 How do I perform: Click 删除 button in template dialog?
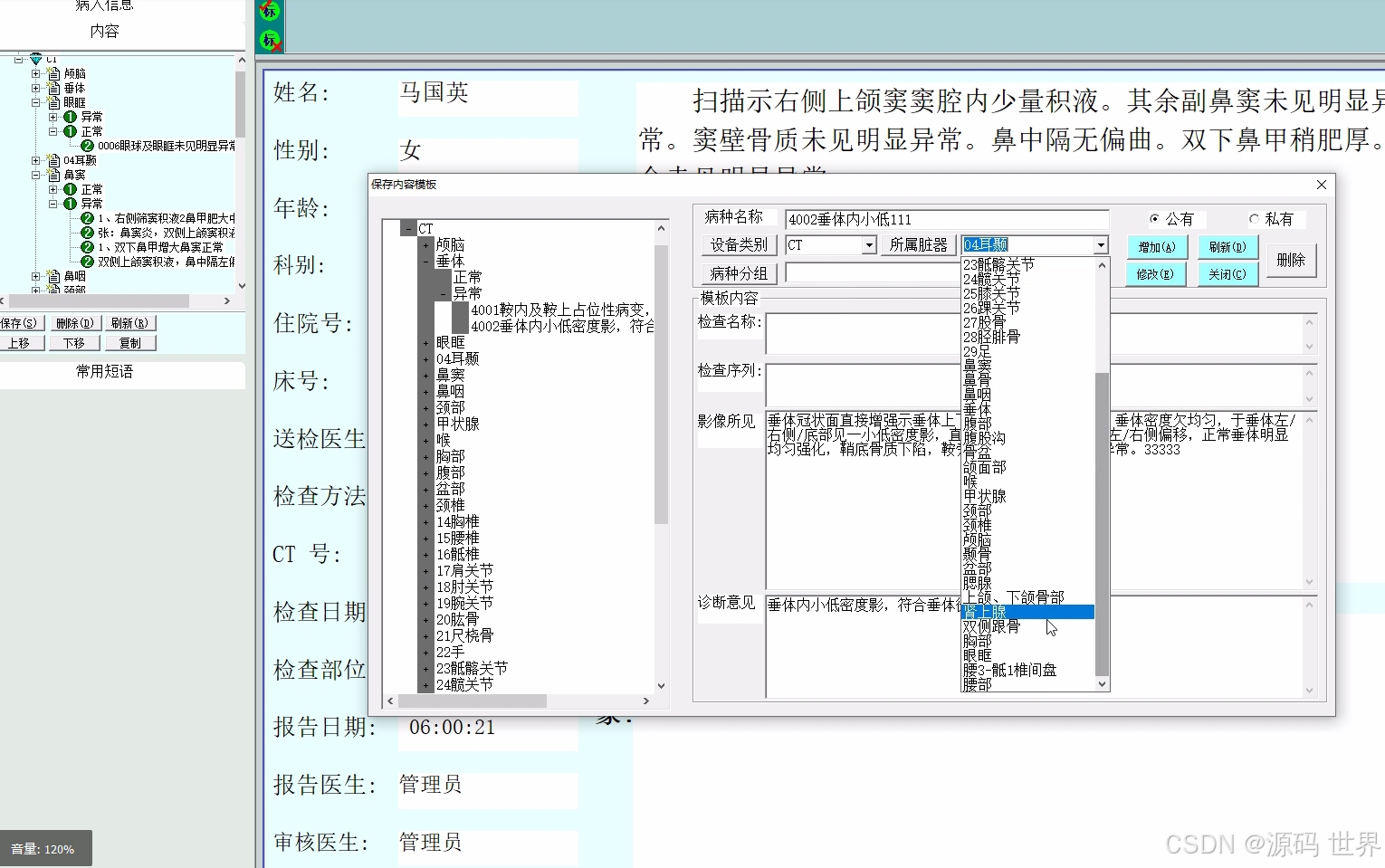pyautogui.click(x=1291, y=260)
